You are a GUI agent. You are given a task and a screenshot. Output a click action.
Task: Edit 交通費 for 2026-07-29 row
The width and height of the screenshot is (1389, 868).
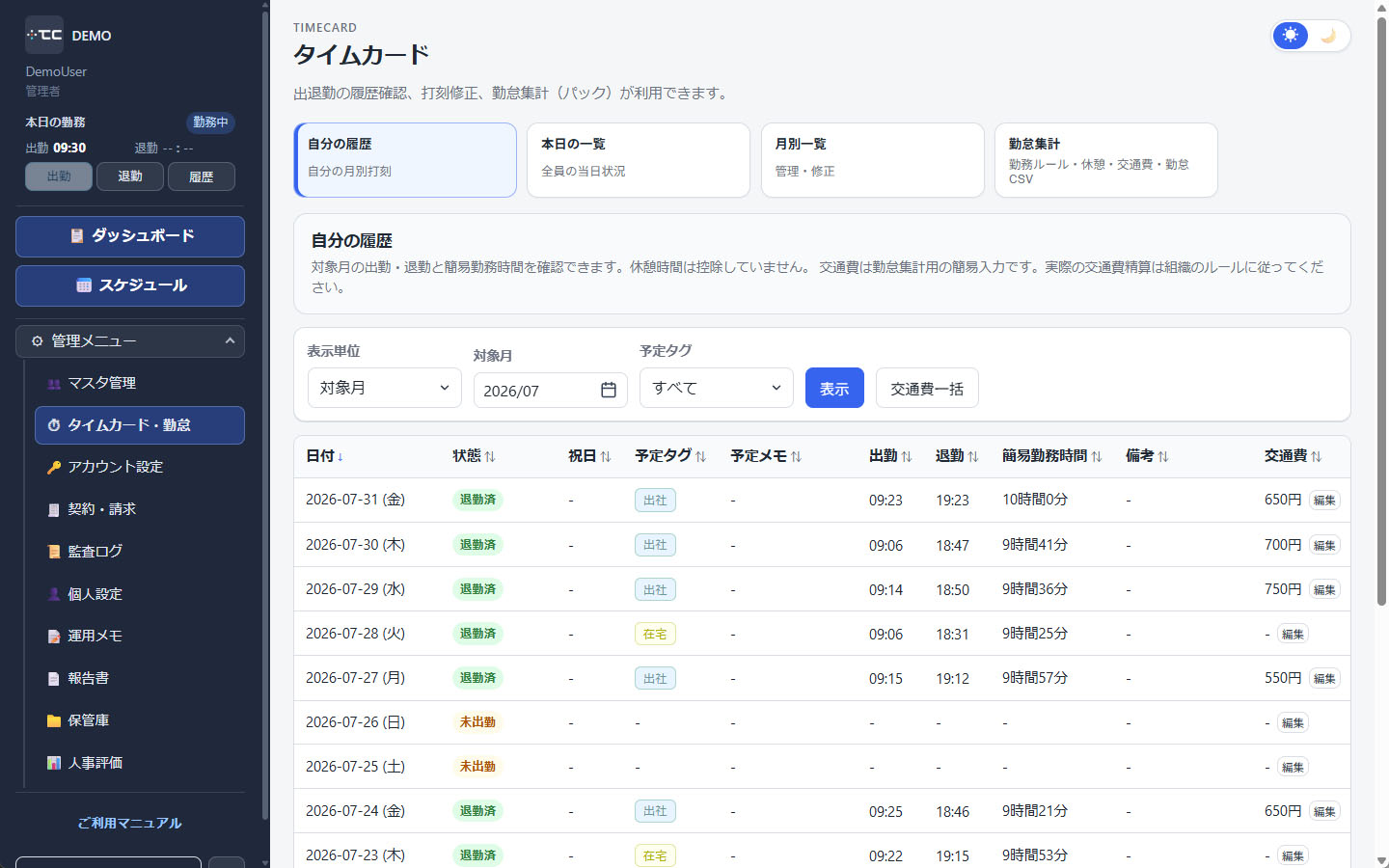point(1324,589)
